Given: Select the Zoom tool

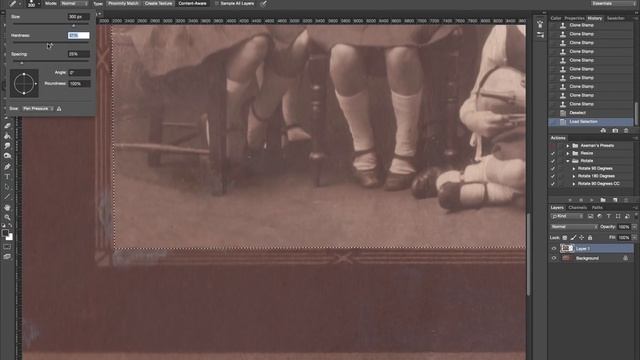Looking at the screenshot, I should coord(7,217).
